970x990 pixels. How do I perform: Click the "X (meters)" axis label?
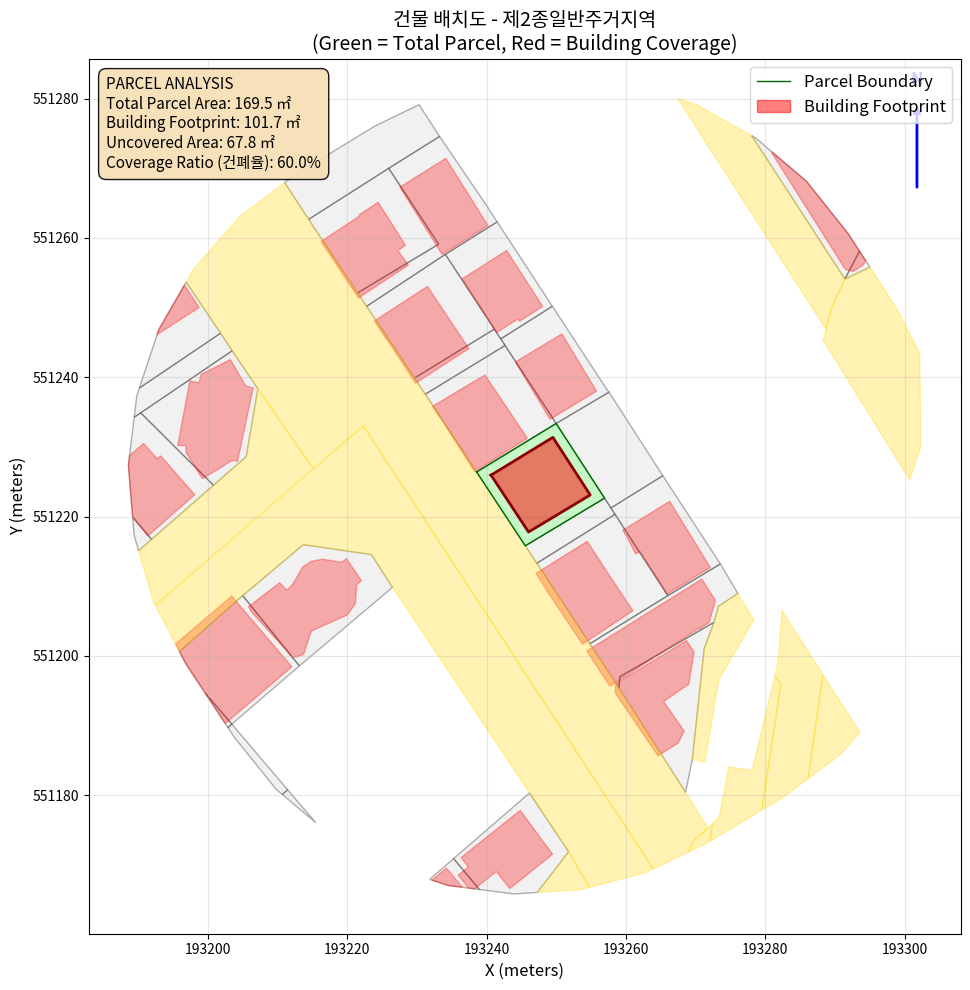click(524, 970)
